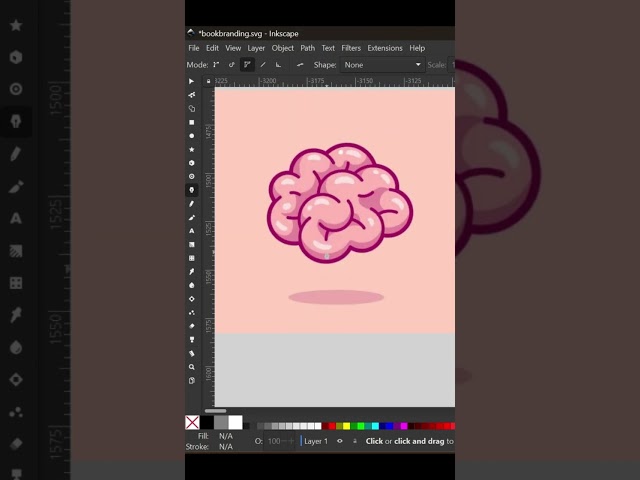Select the Eraser tool
This screenshot has width=640, height=480.
191,326
